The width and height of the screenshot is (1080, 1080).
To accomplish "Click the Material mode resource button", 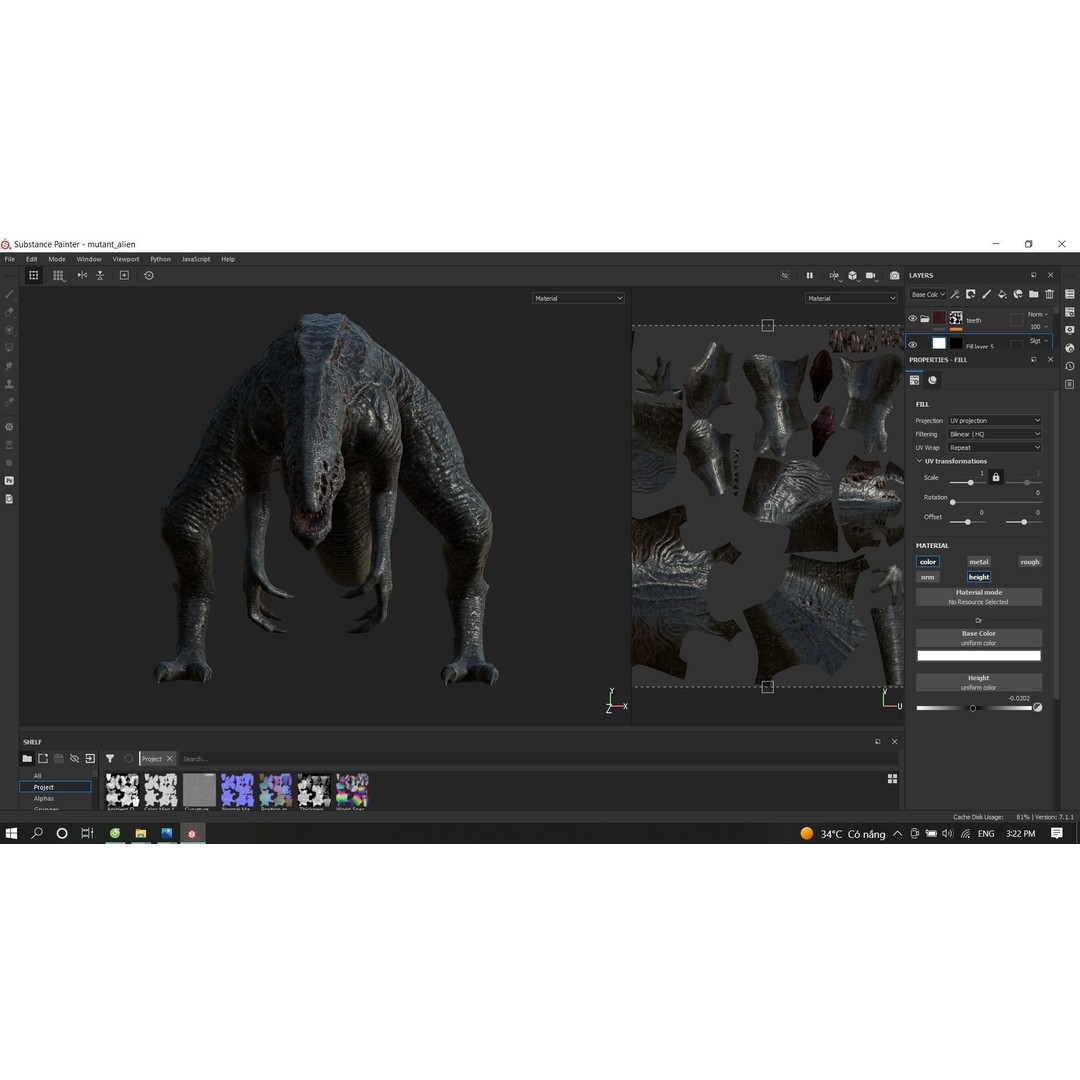I will 979,597.
